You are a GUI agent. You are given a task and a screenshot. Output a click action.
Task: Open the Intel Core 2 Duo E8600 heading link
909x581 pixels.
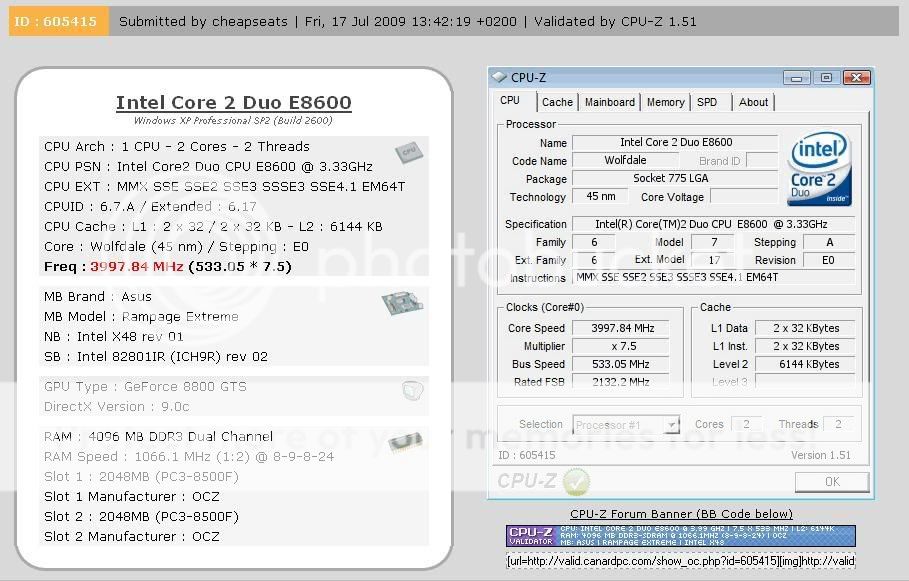(x=234, y=103)
